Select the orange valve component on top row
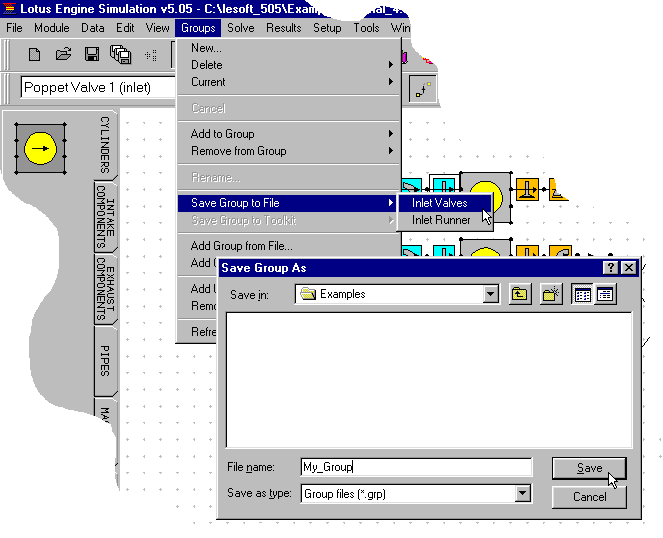 coord(527,189)
